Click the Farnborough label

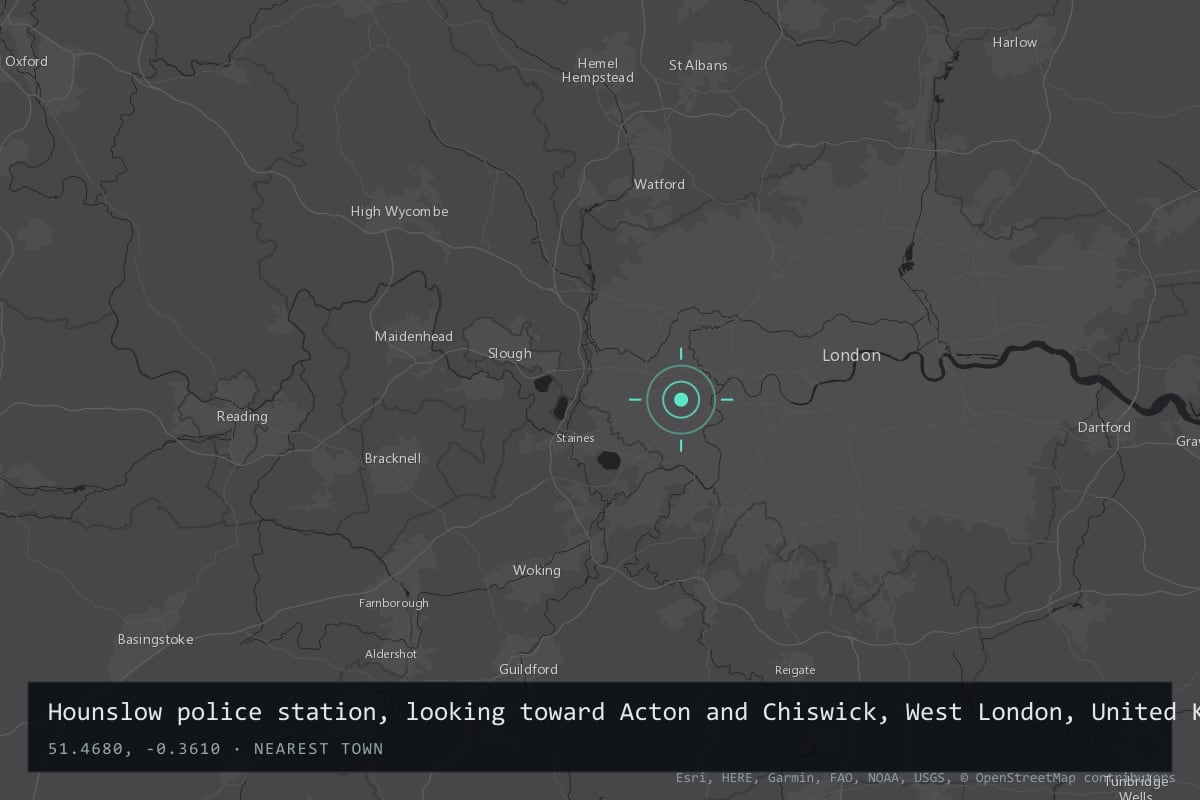(394, 603)
